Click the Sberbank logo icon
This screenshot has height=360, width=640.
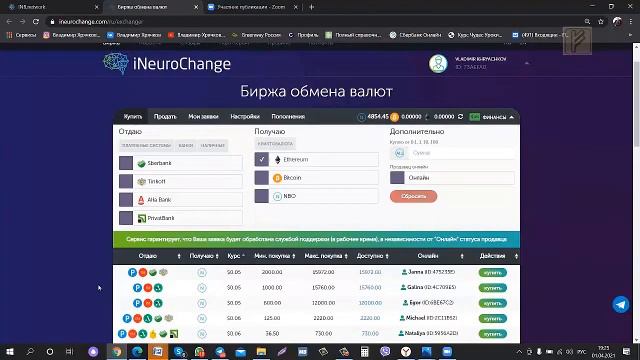tap(141, 163)
